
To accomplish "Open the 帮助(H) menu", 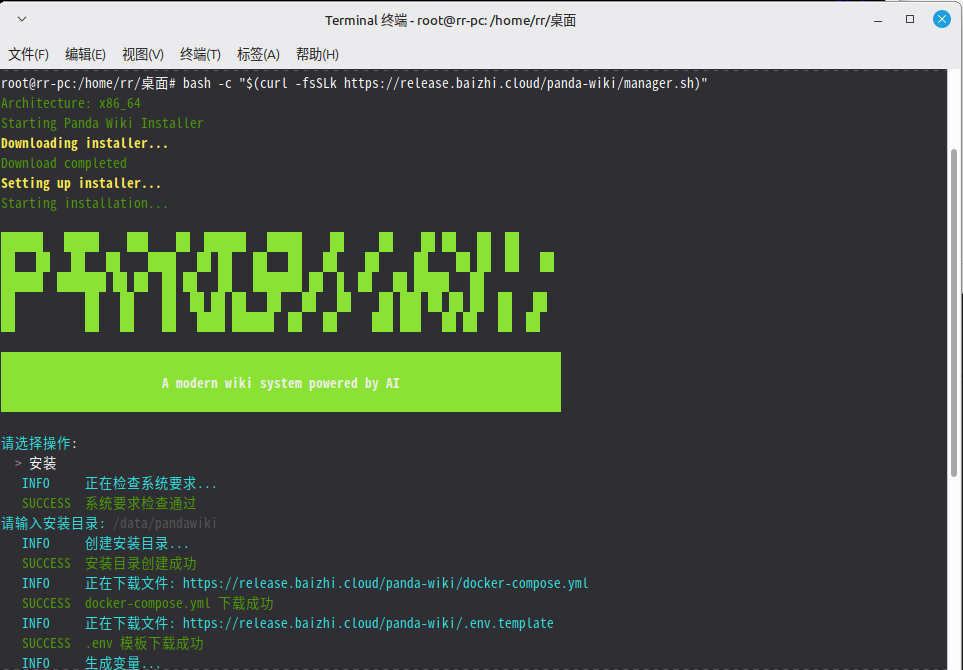I will tap(317, 54).
